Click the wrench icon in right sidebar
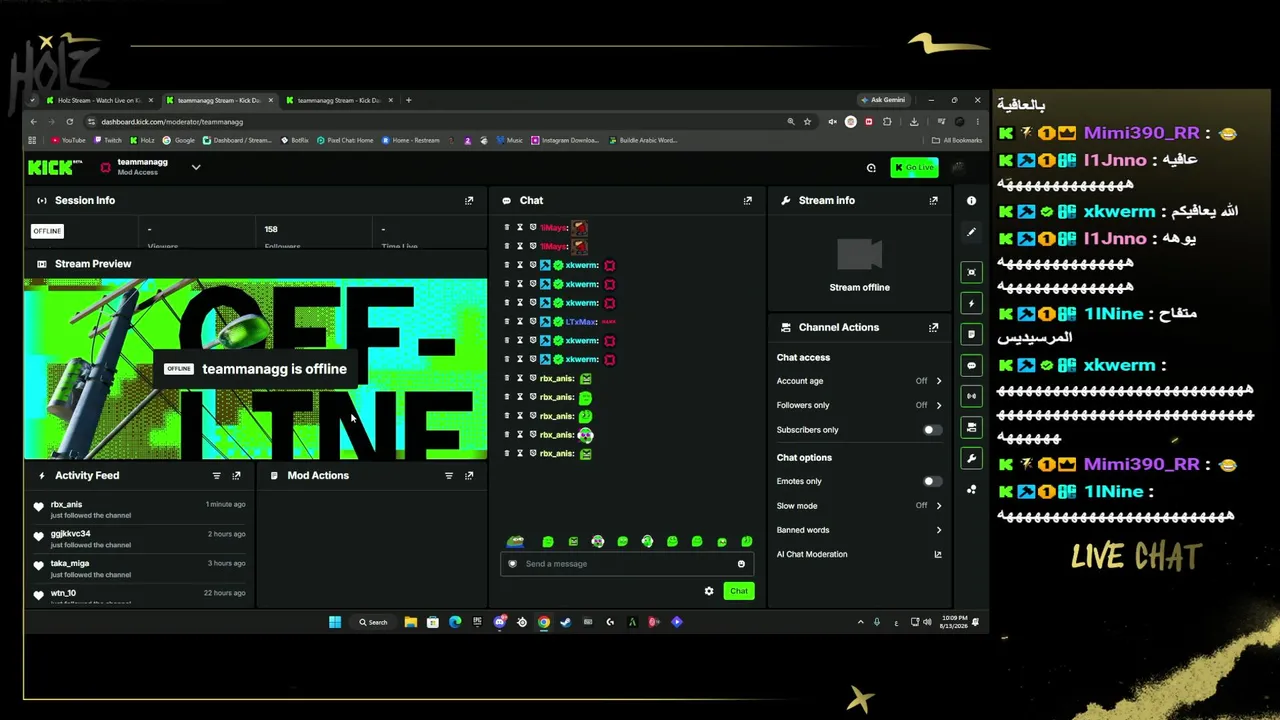Image resolution: width=1280 pixels, height=720 pixels. (x=971, y=458)
